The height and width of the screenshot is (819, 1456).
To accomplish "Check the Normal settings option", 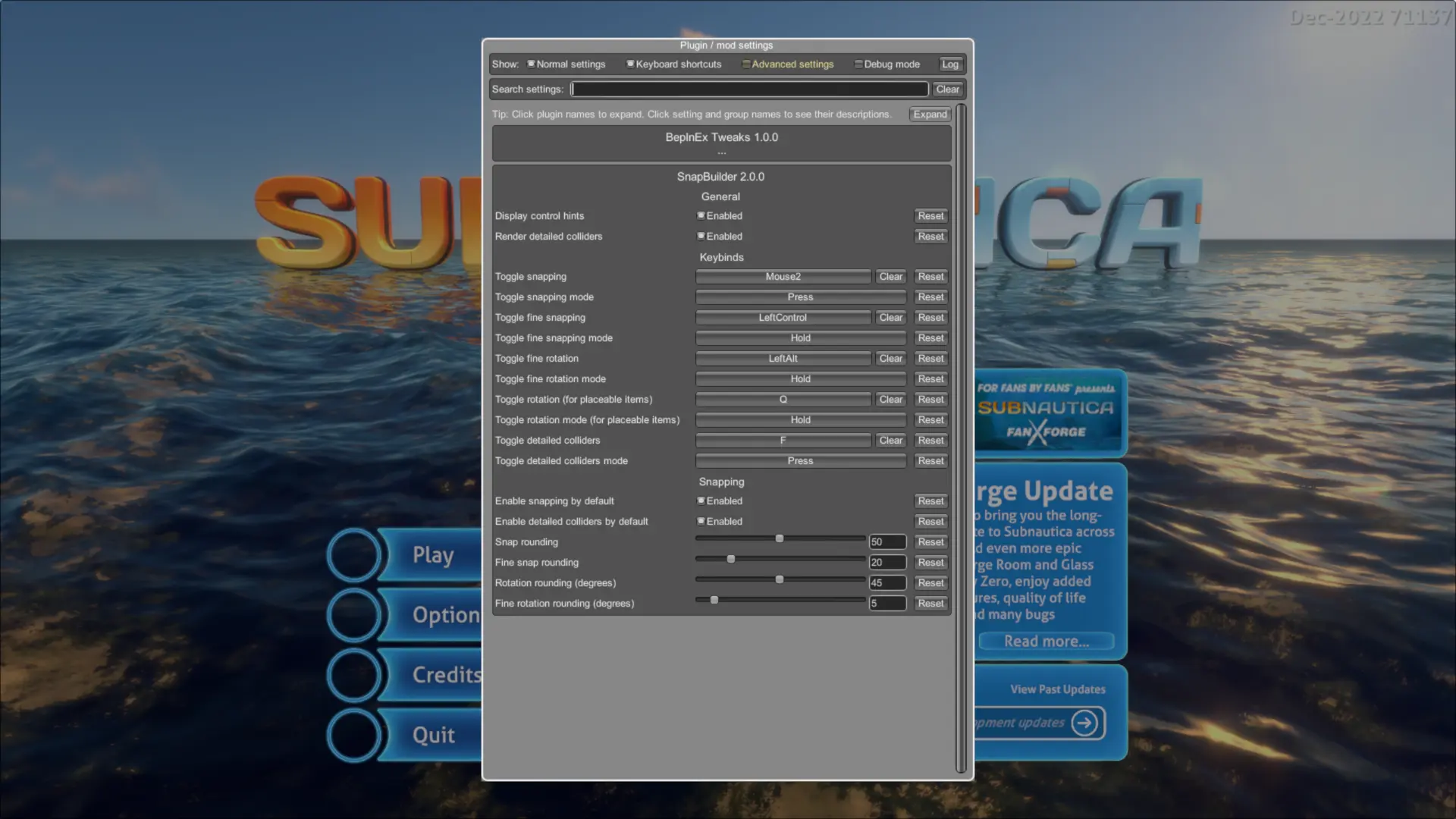I will click(531, 64).
